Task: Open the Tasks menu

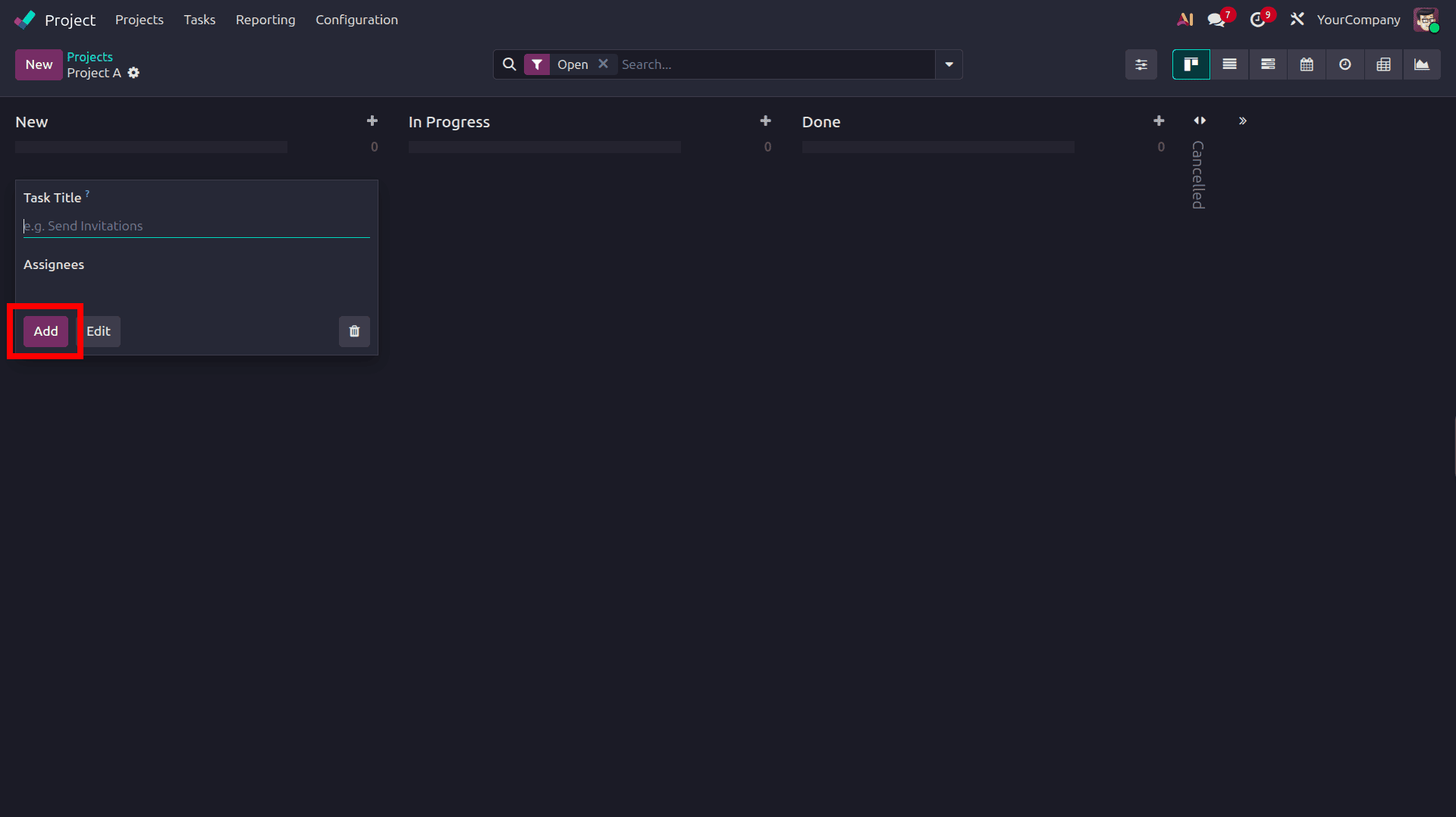Action: (199, 20)
